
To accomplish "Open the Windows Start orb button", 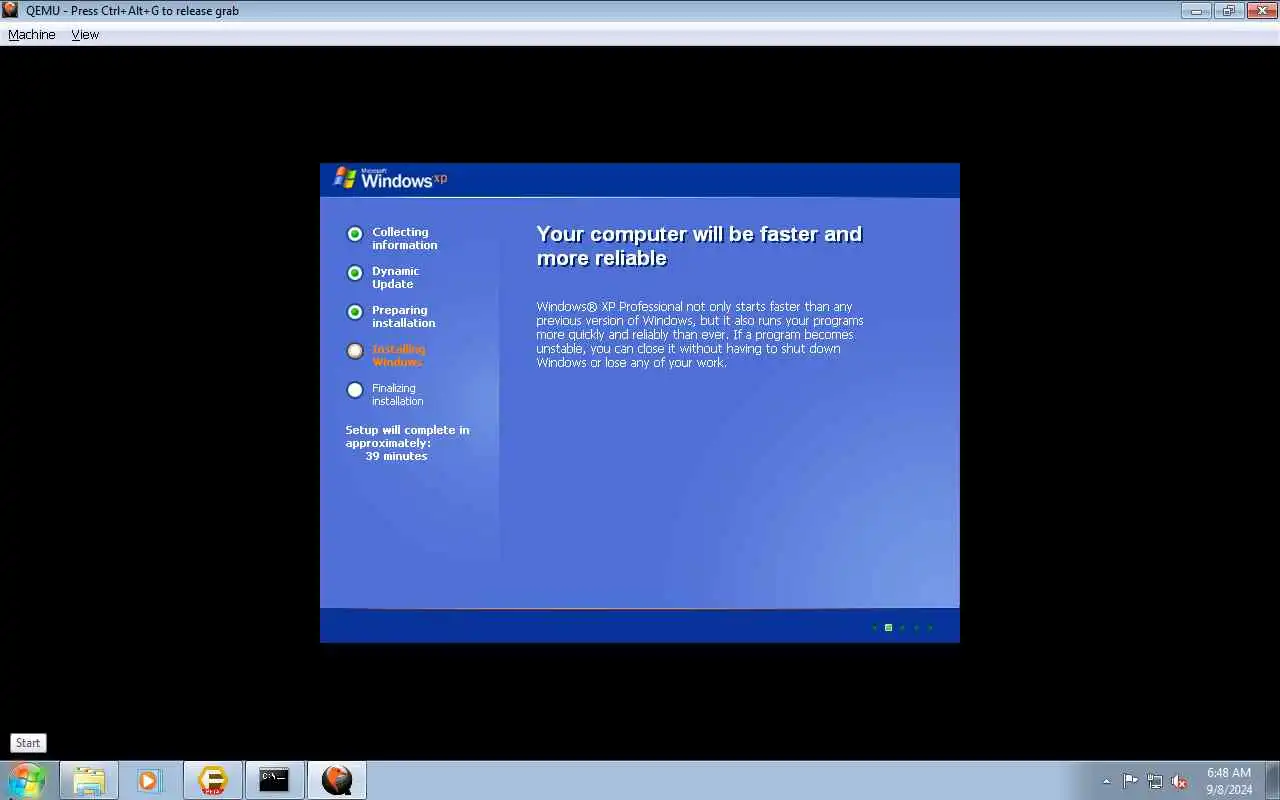I will point(27,780).
